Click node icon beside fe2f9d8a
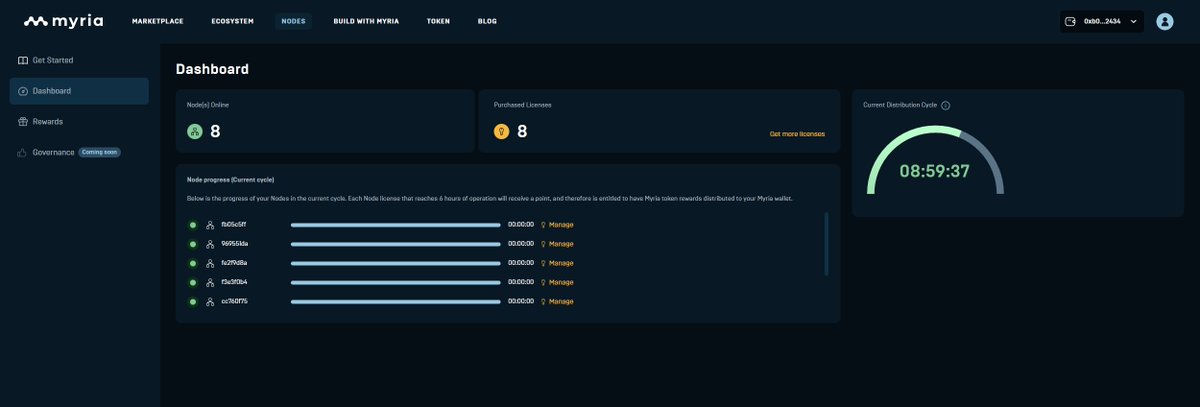Screen dimensions: 1200x407 (x=211, y=263)
